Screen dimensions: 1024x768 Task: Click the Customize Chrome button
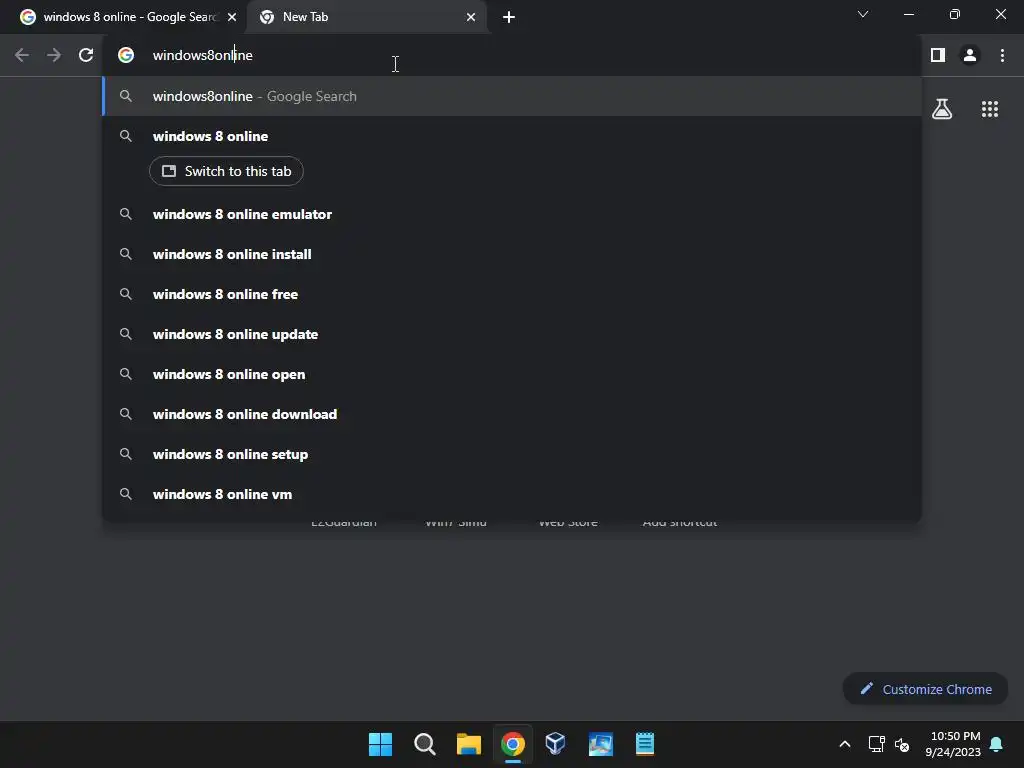pos(925,689)
